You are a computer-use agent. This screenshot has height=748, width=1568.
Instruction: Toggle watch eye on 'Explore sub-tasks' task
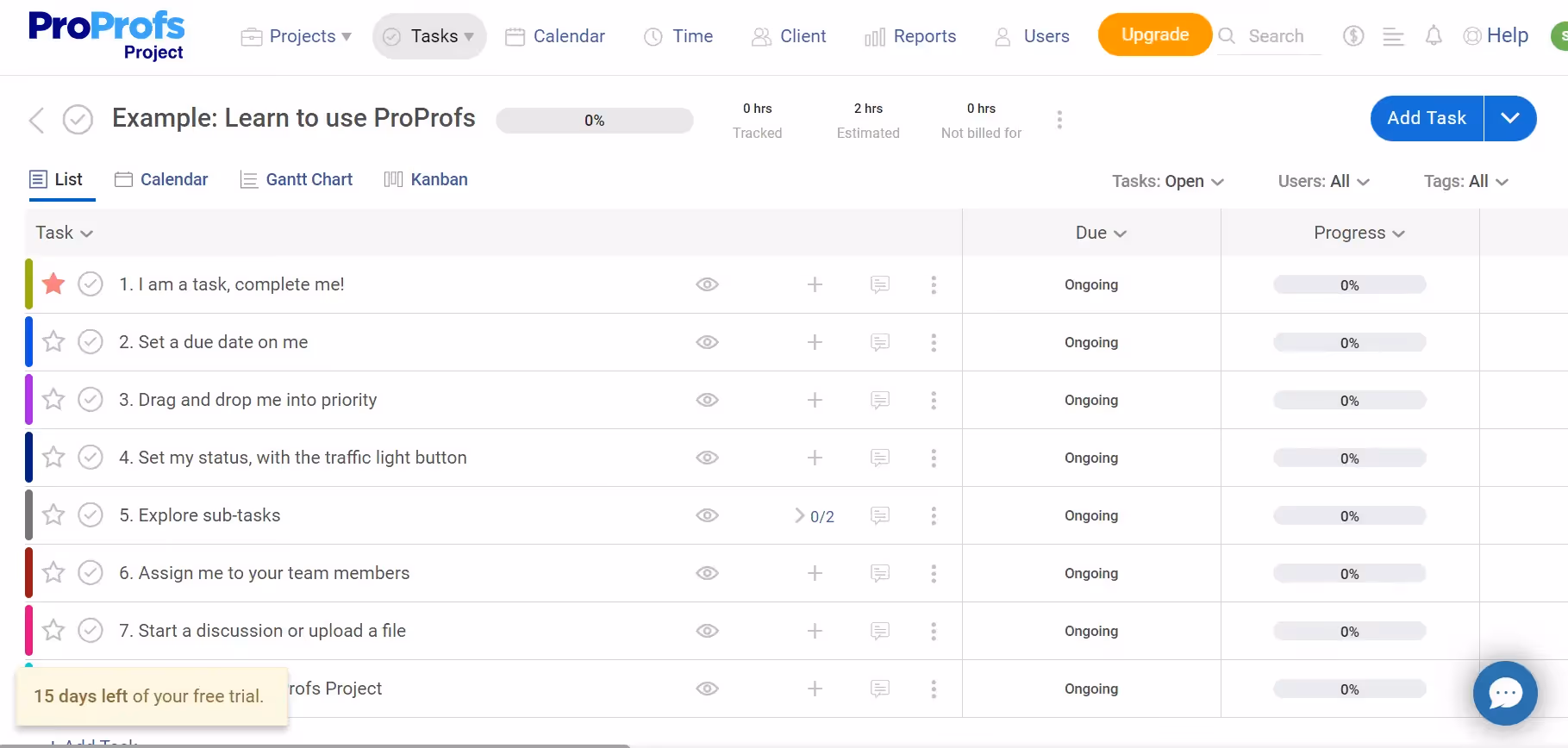[x=707, y=515]
